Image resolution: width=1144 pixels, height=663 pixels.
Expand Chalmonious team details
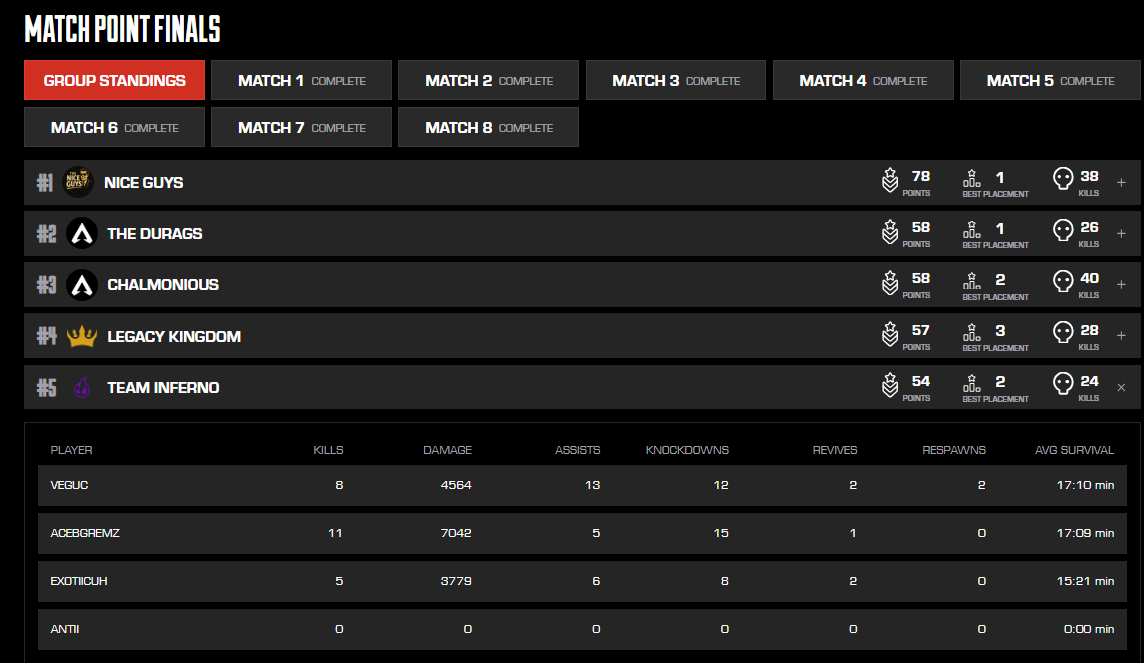(1121, 284)
